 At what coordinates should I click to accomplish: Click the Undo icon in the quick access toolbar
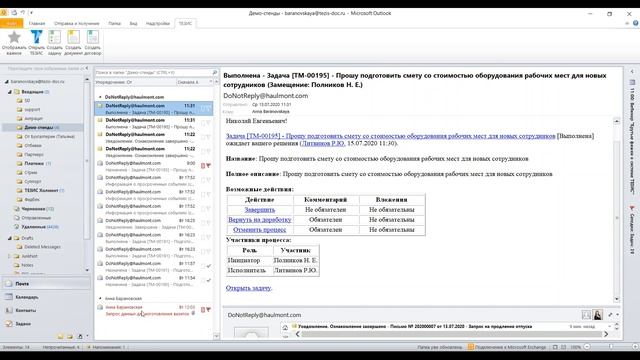23,13
